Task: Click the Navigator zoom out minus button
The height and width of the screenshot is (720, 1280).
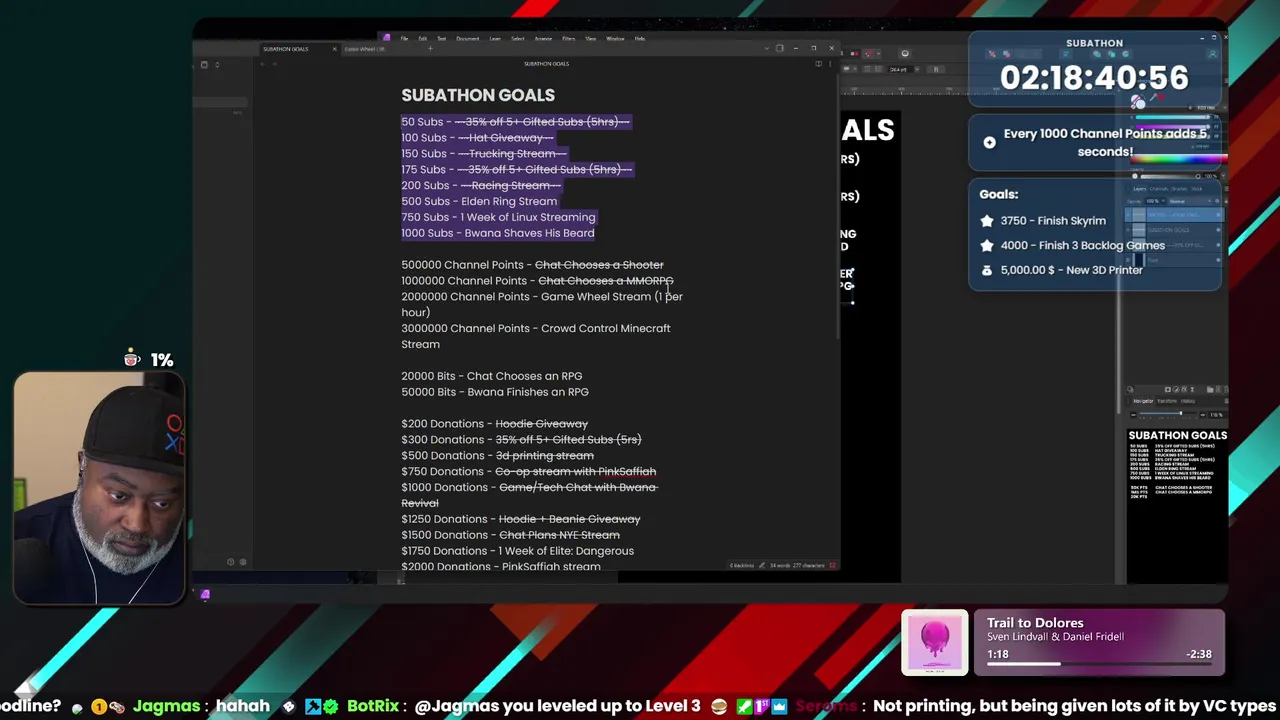Action: [x=1133, y=415]
